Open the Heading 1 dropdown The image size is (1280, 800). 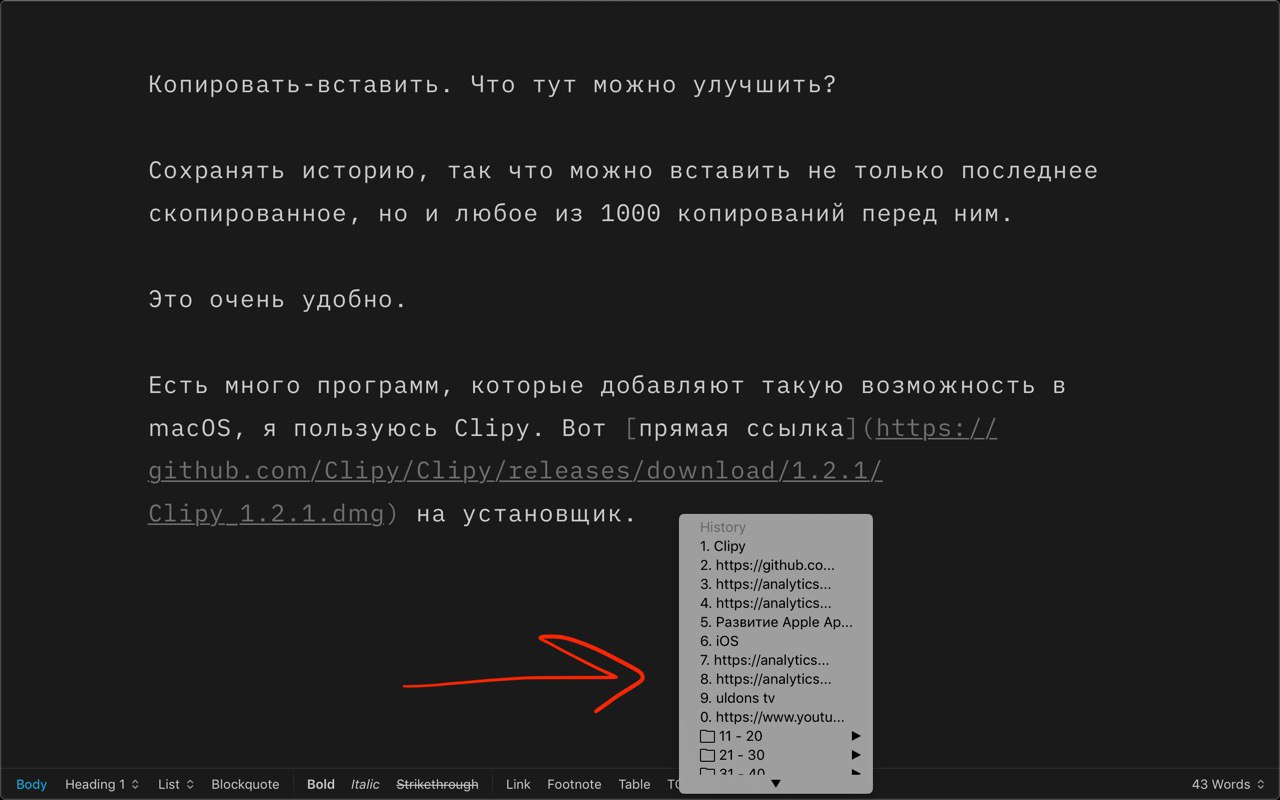(102, 784)
